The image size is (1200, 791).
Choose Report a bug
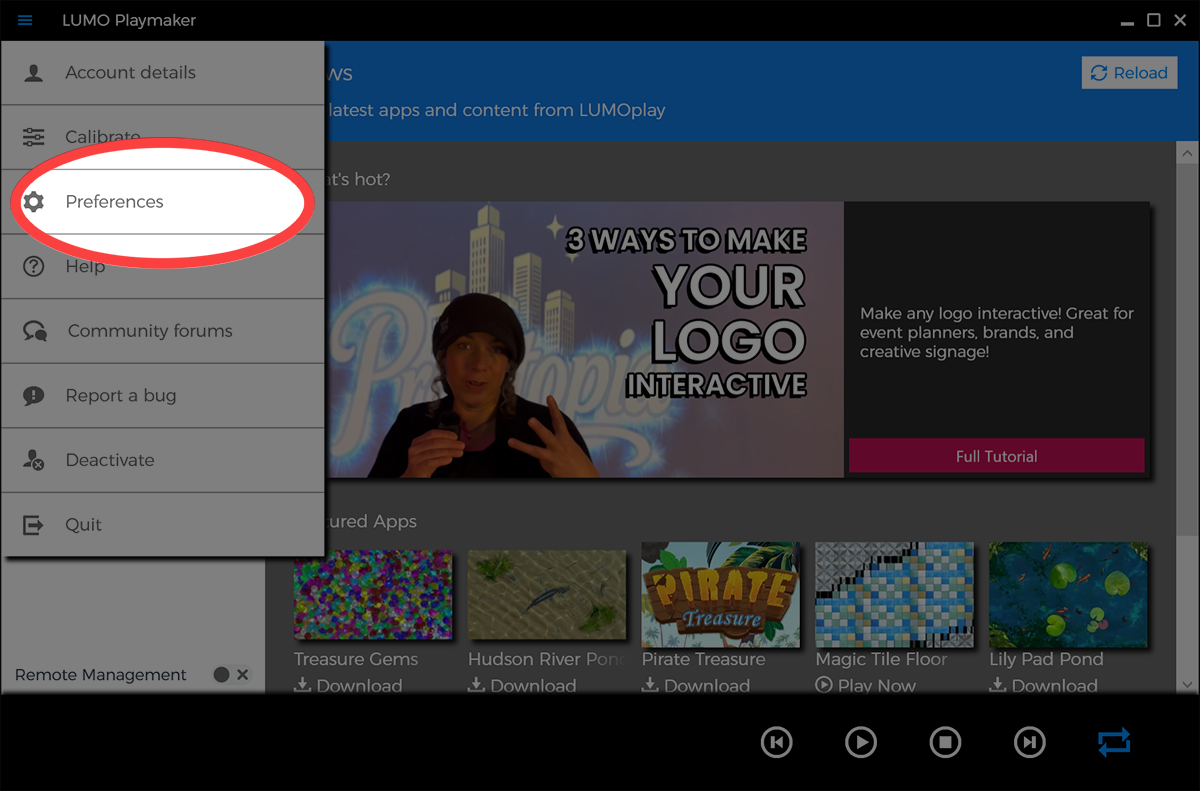point(120,396)
